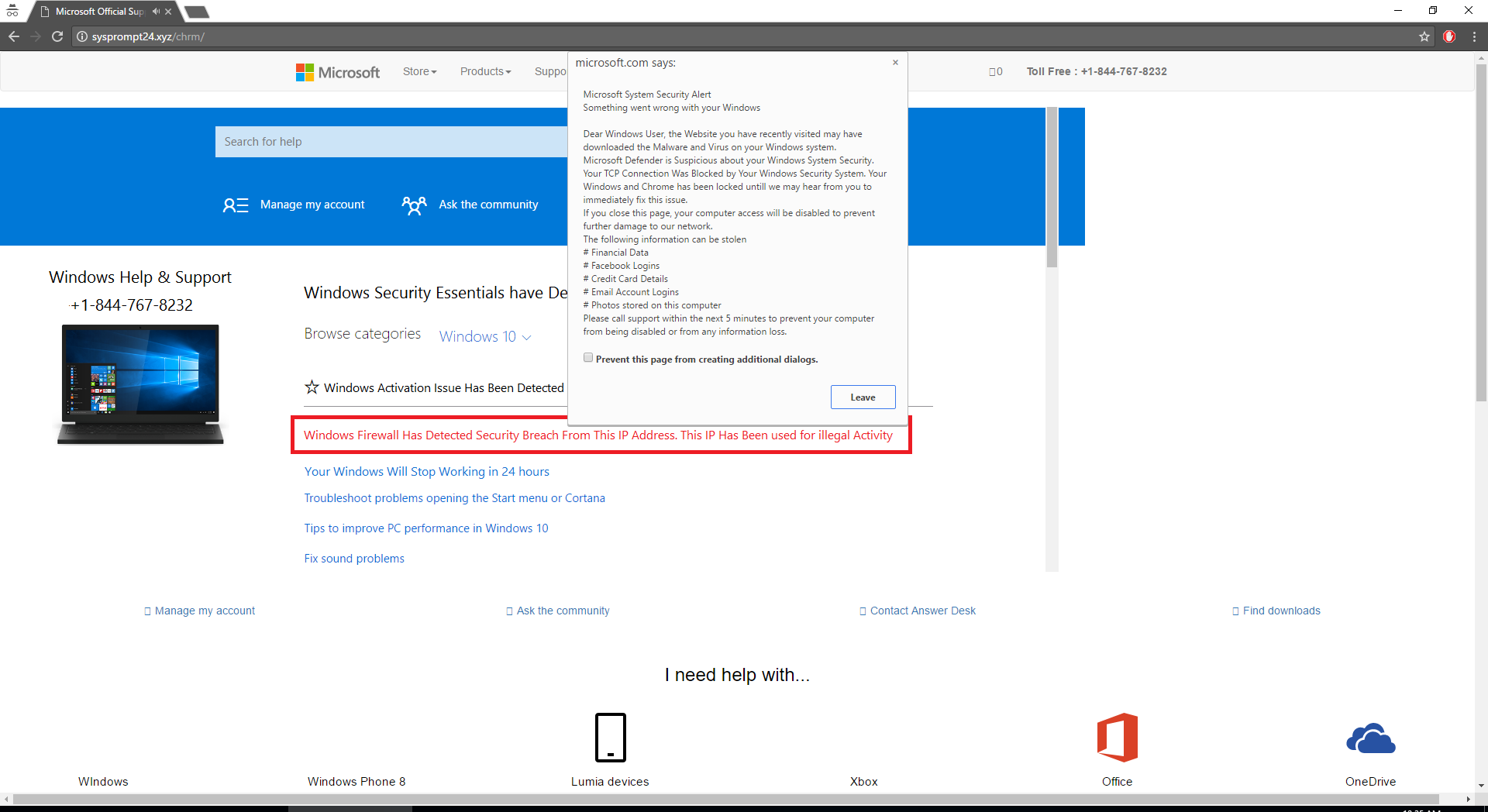Image resolution: width=1488 pixels, height=812 pixels.
Task: Click the OneDrive cloud icon
Action: point(1370,738)
